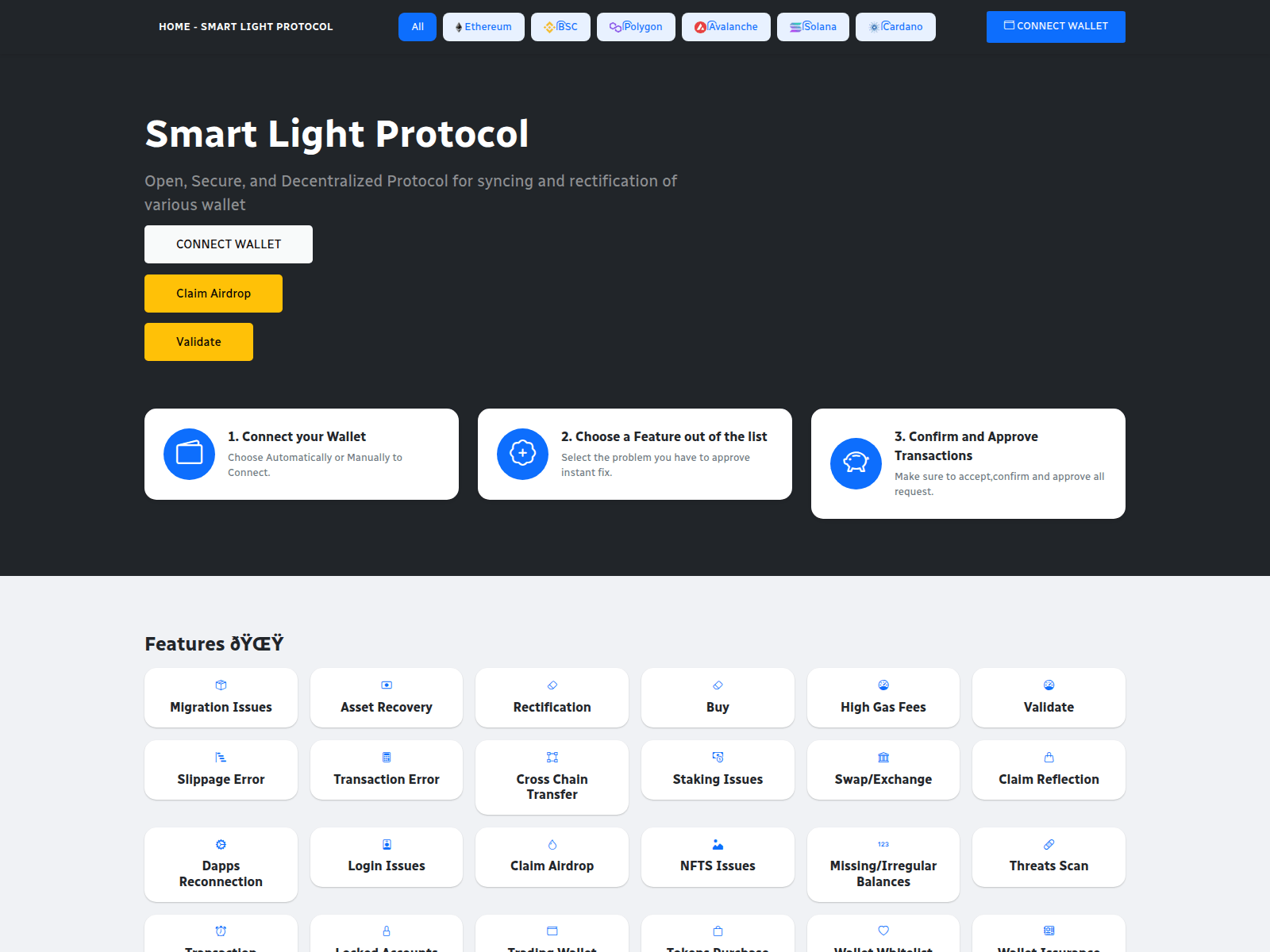
Task: Click the Swap/Exchange bank icon
Action: click(x=883, y=757)
